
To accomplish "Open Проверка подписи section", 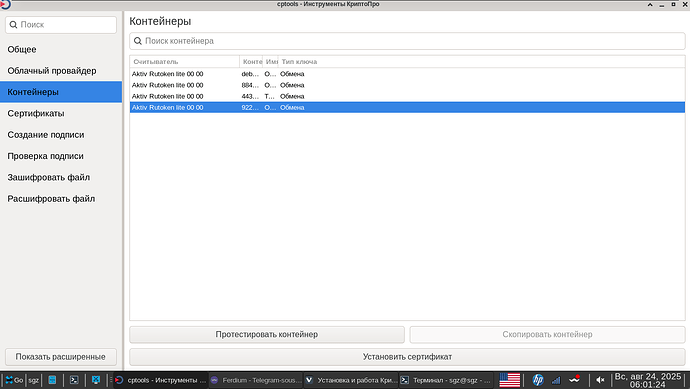I will (x=61, y=156).
